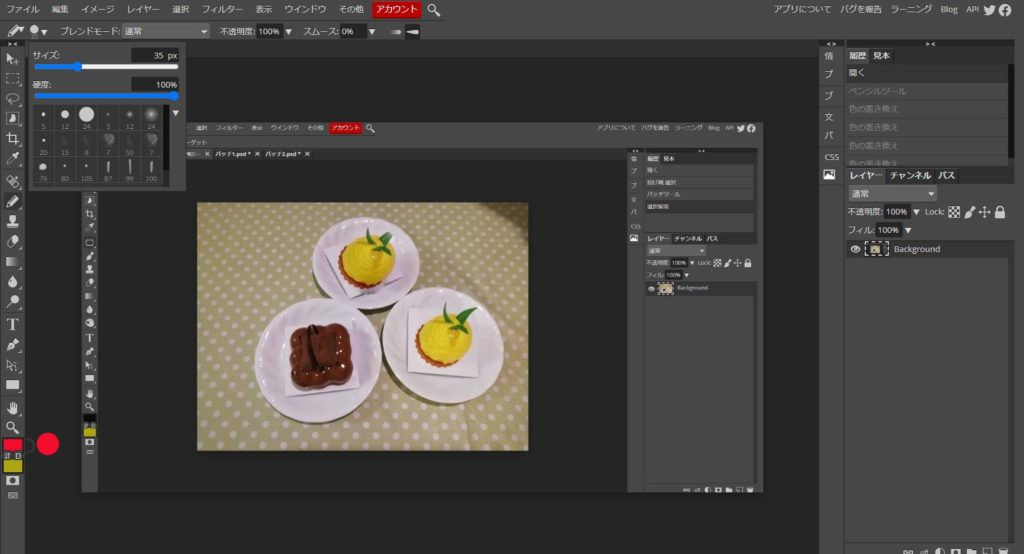This screenshot has width=1024, height=554.
Task: Open the バグを報告 link
Action: click(859, 9)
